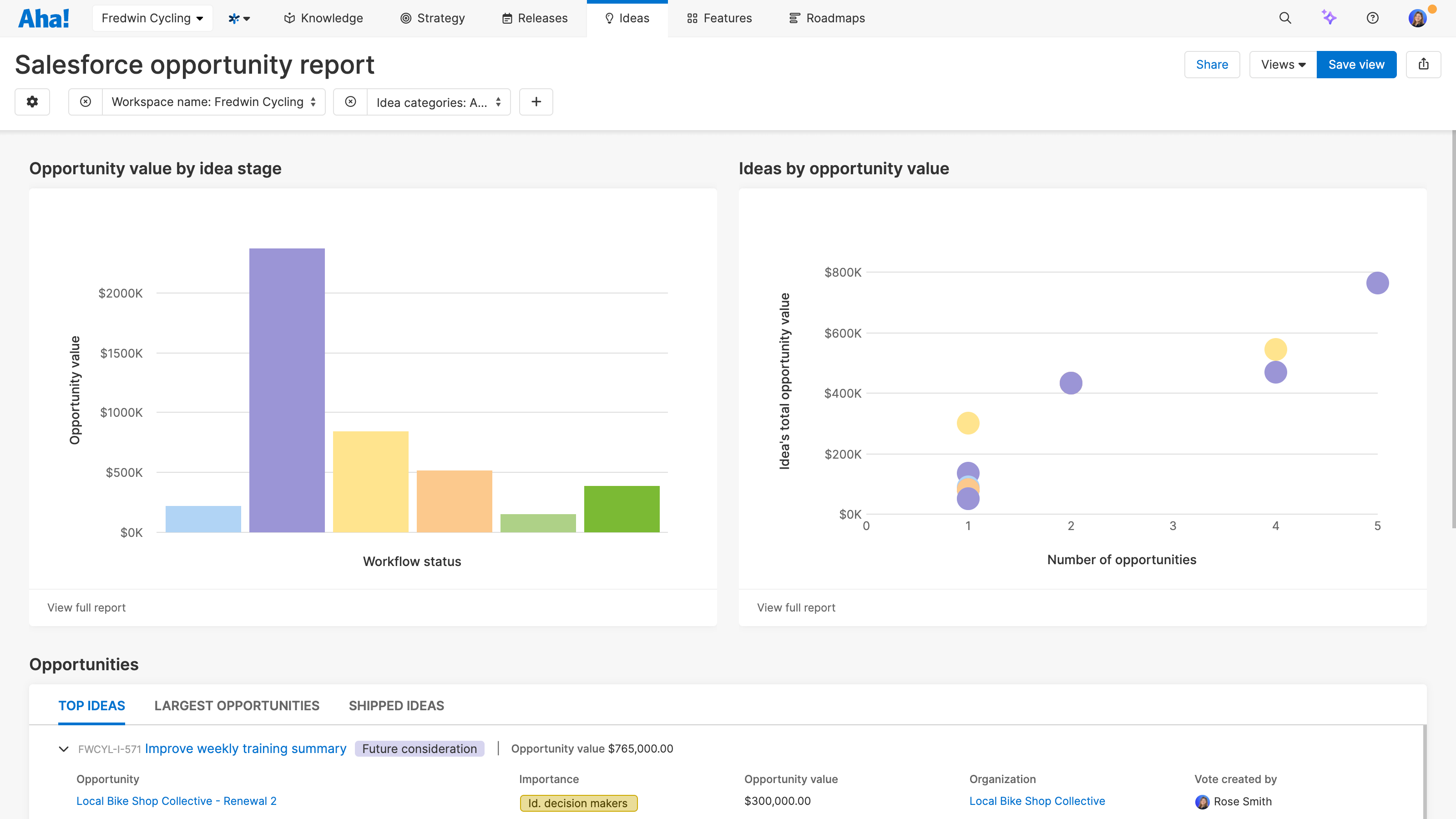This screenshot has height=819, width=1456.
Task: Click Rose Smith vote creator avatar
Action: coord(1202,801)
